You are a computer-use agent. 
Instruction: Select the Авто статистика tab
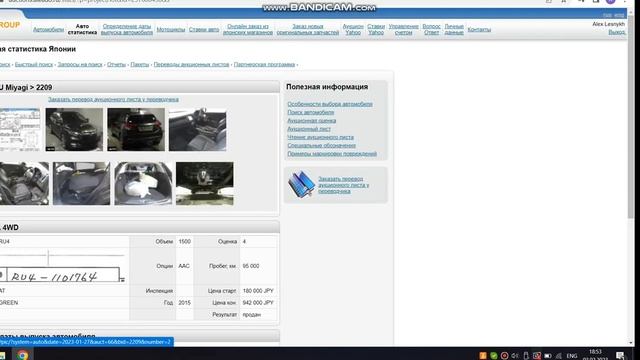[82, 29]
